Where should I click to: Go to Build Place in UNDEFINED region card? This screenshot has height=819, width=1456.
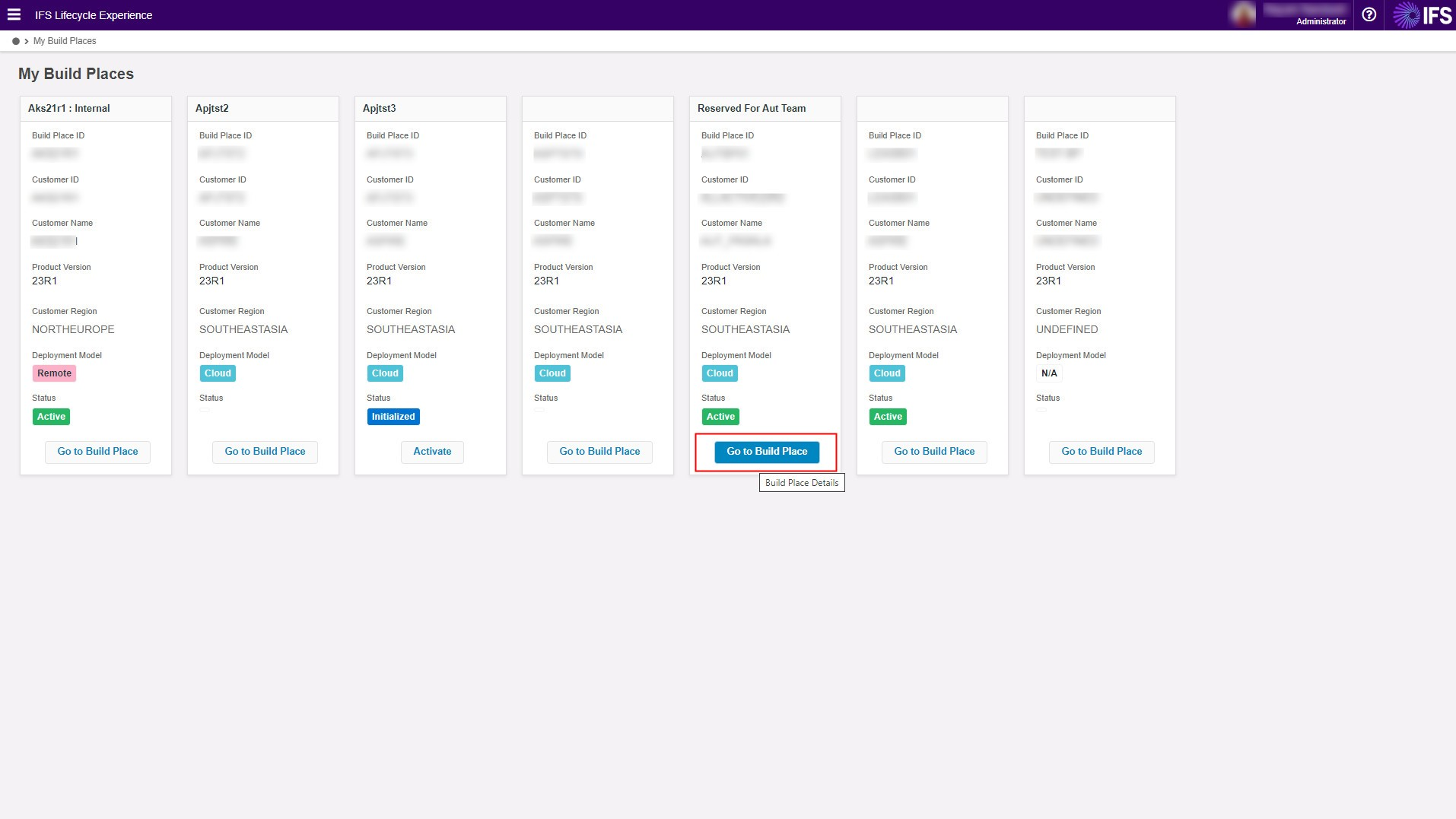coord(1102,452)
